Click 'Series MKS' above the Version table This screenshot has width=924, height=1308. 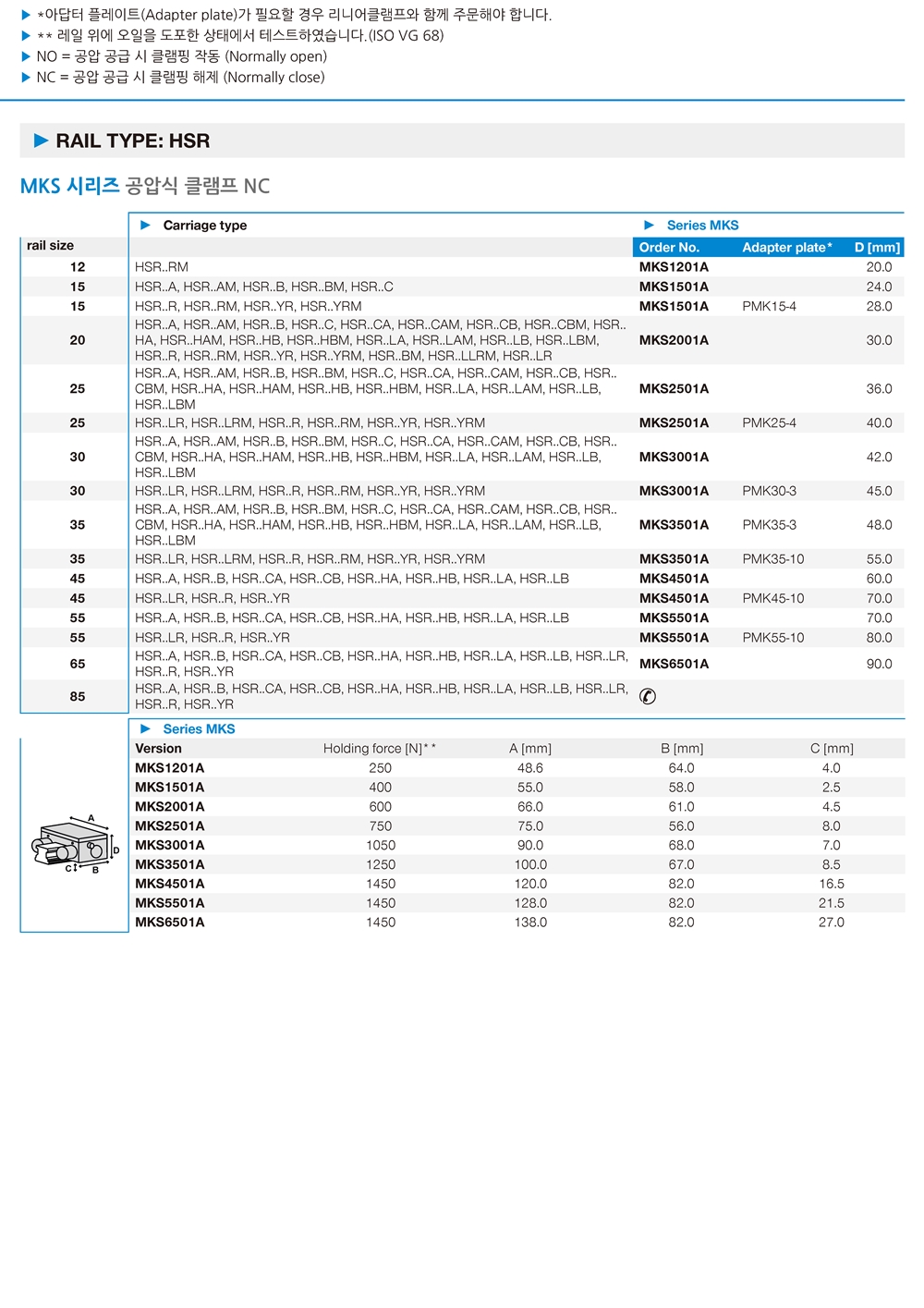click(x=199, y=729)
